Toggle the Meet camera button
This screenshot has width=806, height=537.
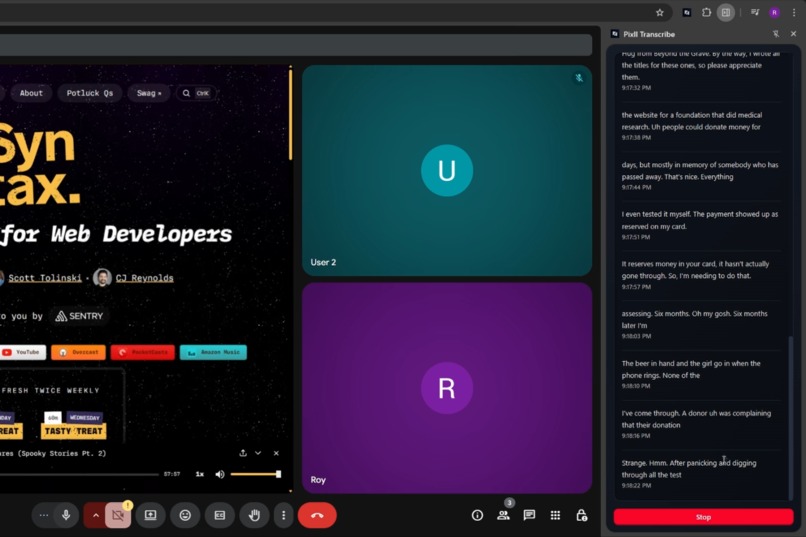pyautogui.click(x=118, y=515)
